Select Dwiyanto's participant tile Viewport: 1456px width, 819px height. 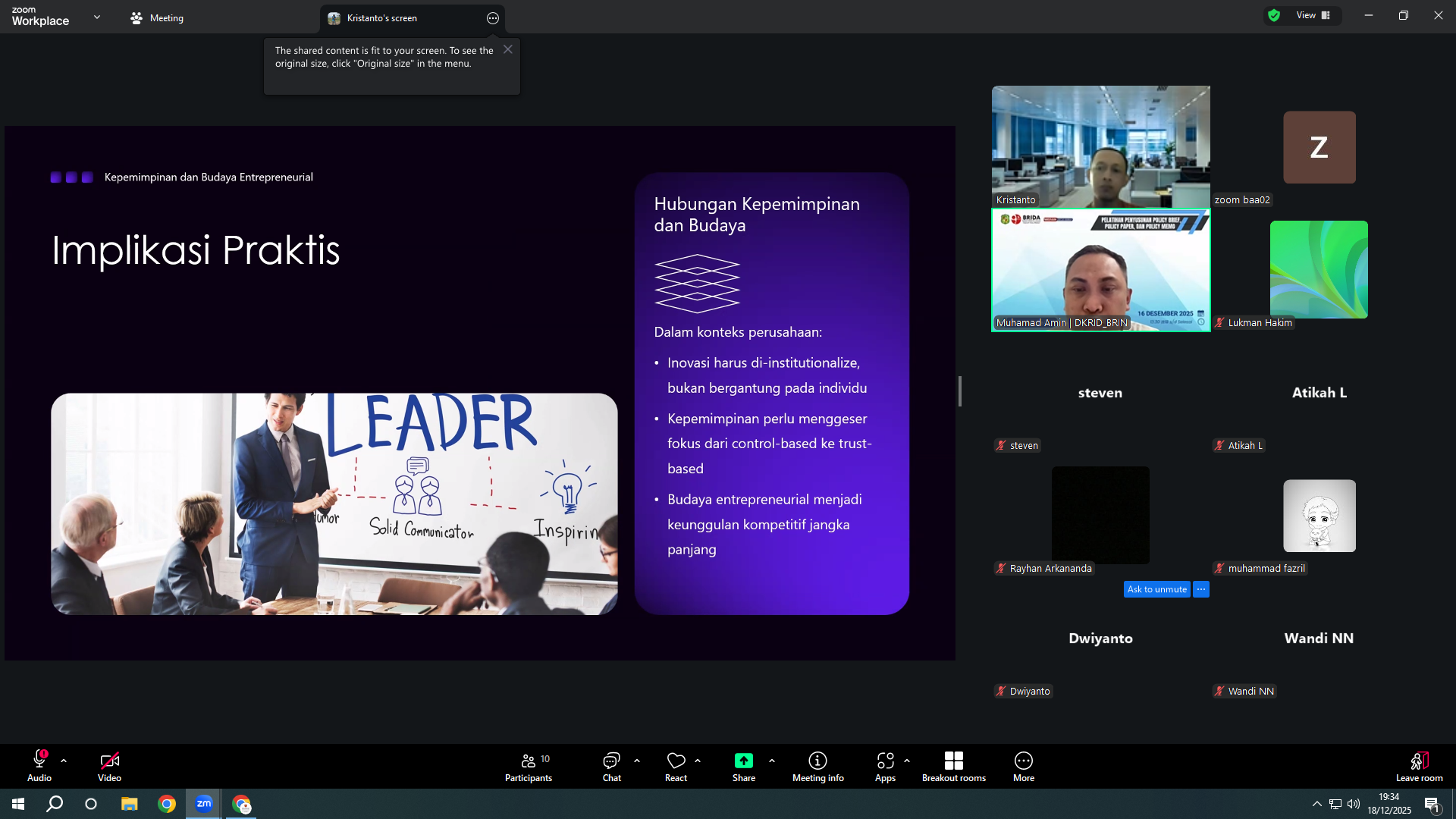click(1101, 639)
